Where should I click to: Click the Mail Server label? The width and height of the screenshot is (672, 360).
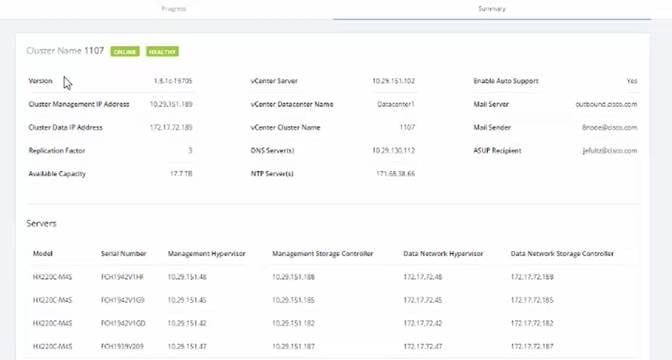491,104
